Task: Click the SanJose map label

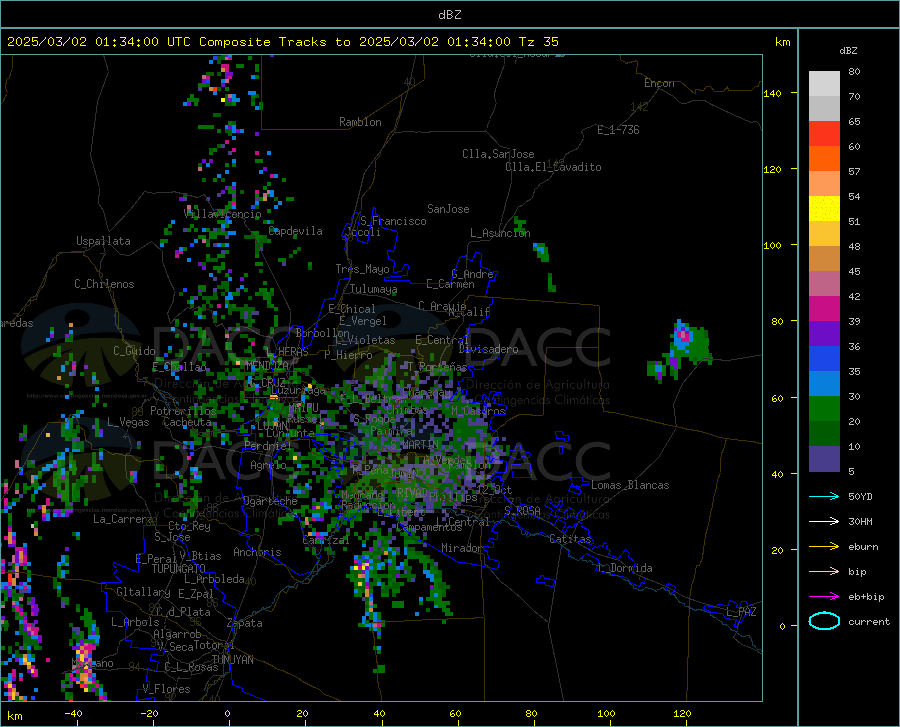Action: tap(448, 209)
